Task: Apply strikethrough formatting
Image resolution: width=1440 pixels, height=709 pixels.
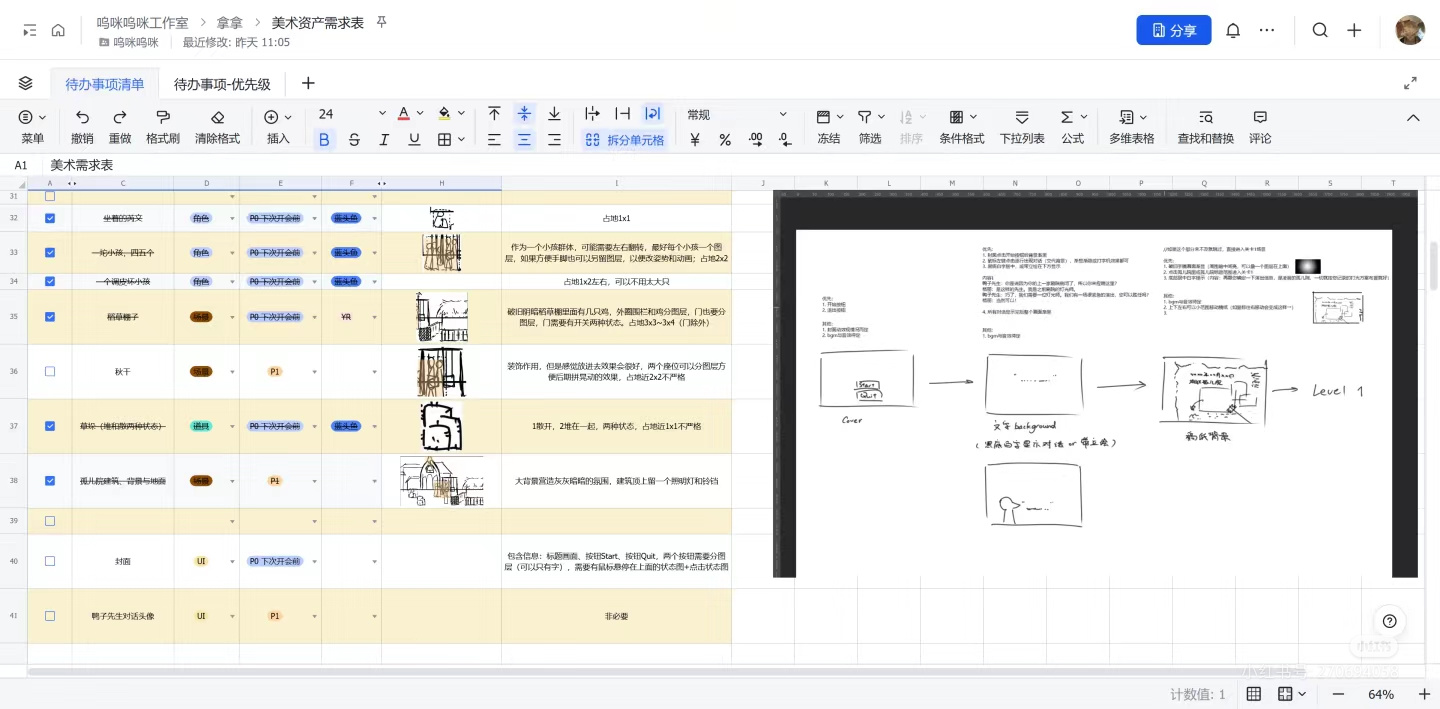Action: click(x=354, y=140)
